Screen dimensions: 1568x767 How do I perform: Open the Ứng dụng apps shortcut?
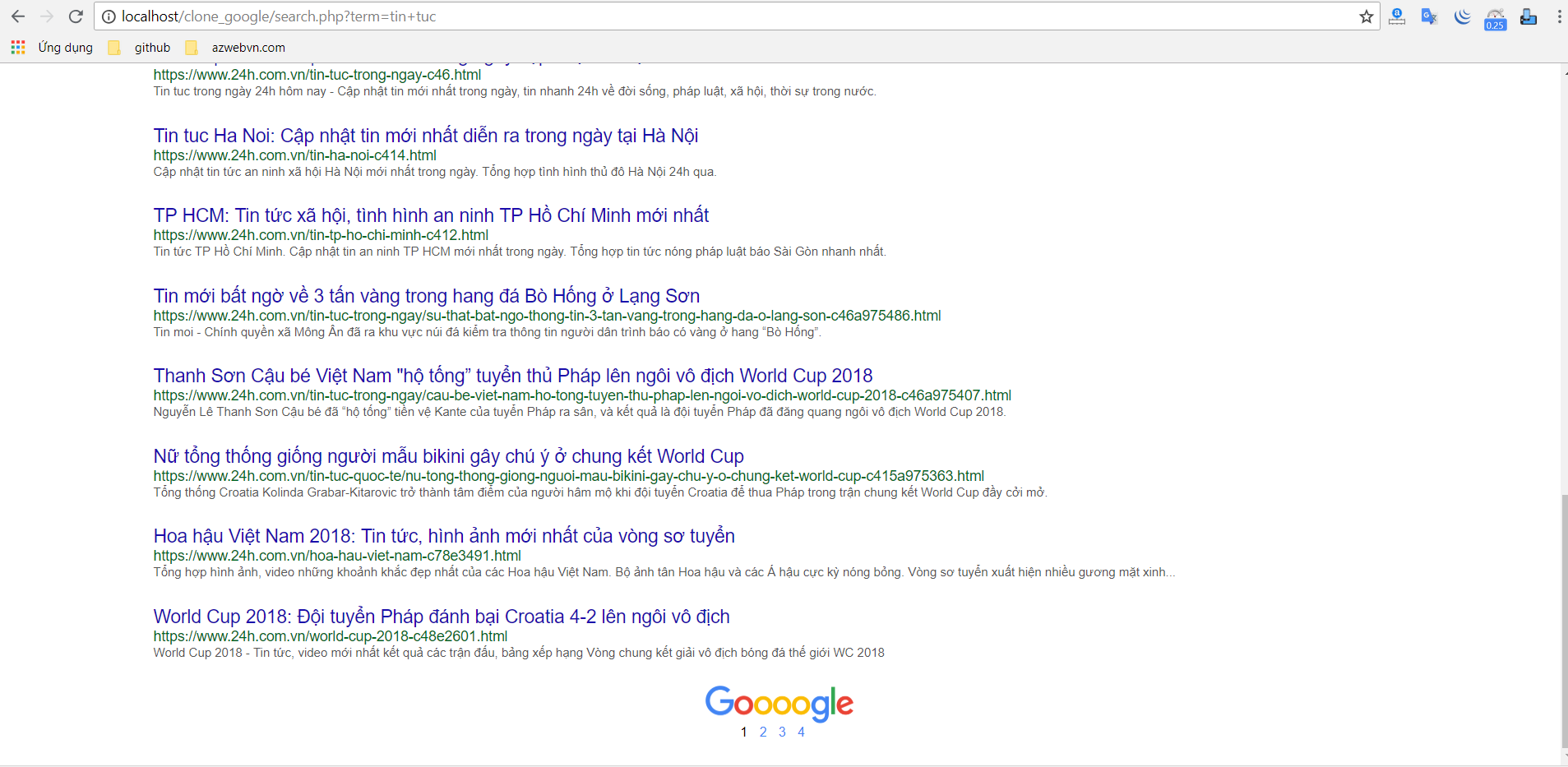(52, 48)
